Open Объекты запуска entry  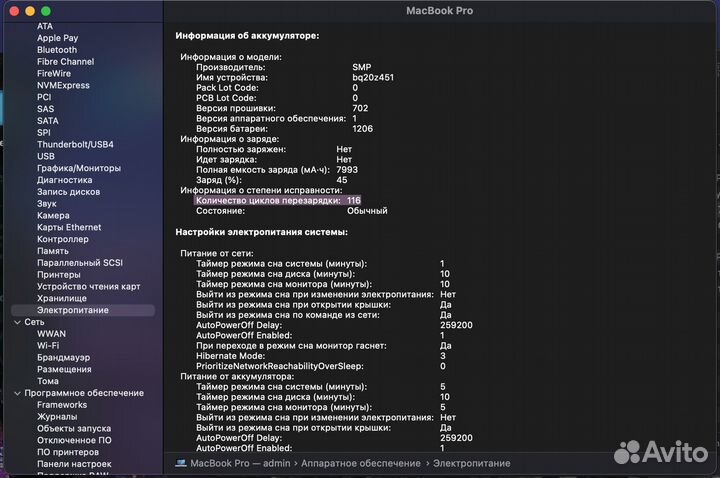pyautogui.click(x=73, y=429)
